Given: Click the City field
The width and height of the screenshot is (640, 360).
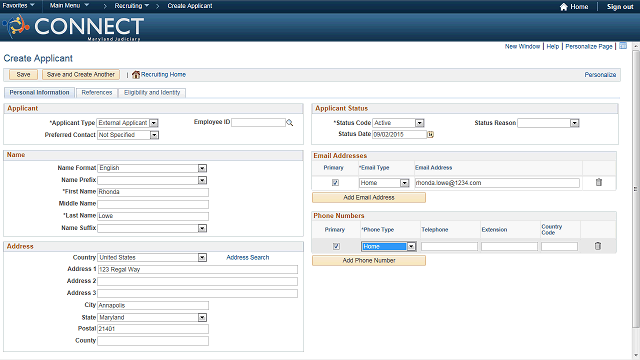Looking at the screenshot, I should tap(153, 305).
